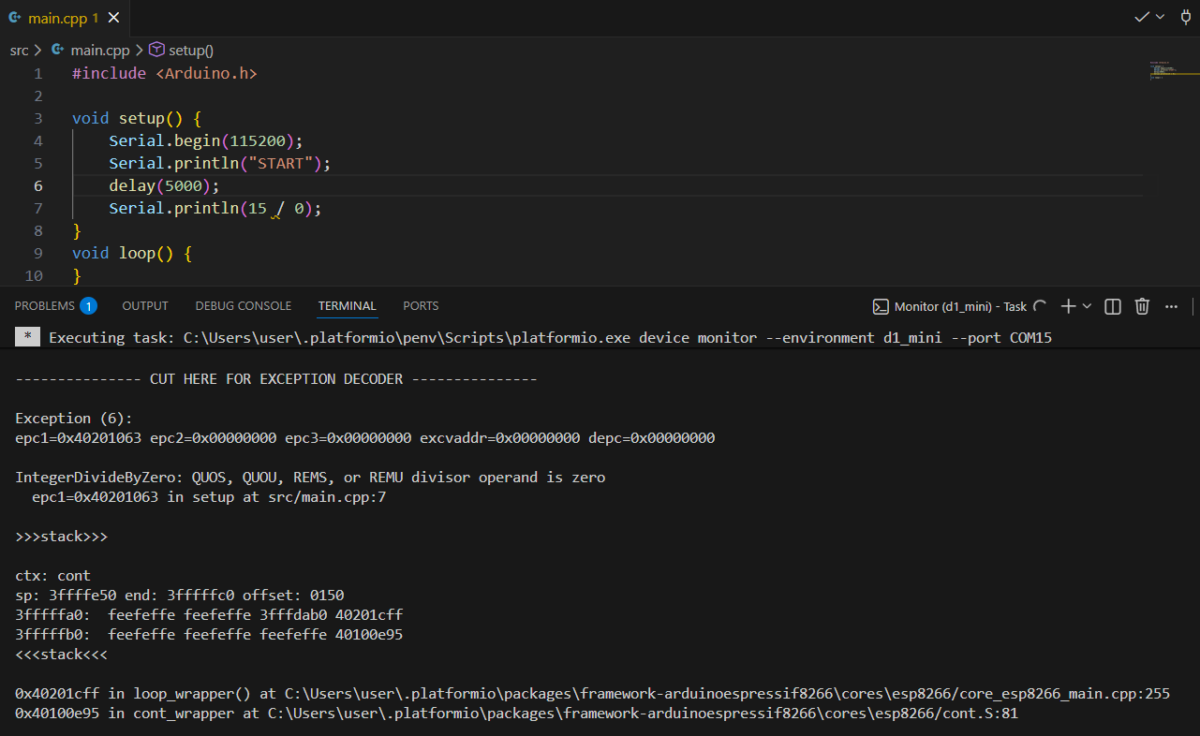Click the Monitor (d1_mini) terminal icon
The height and width of the screenshot is (736, 1200).
click(881, 306)
